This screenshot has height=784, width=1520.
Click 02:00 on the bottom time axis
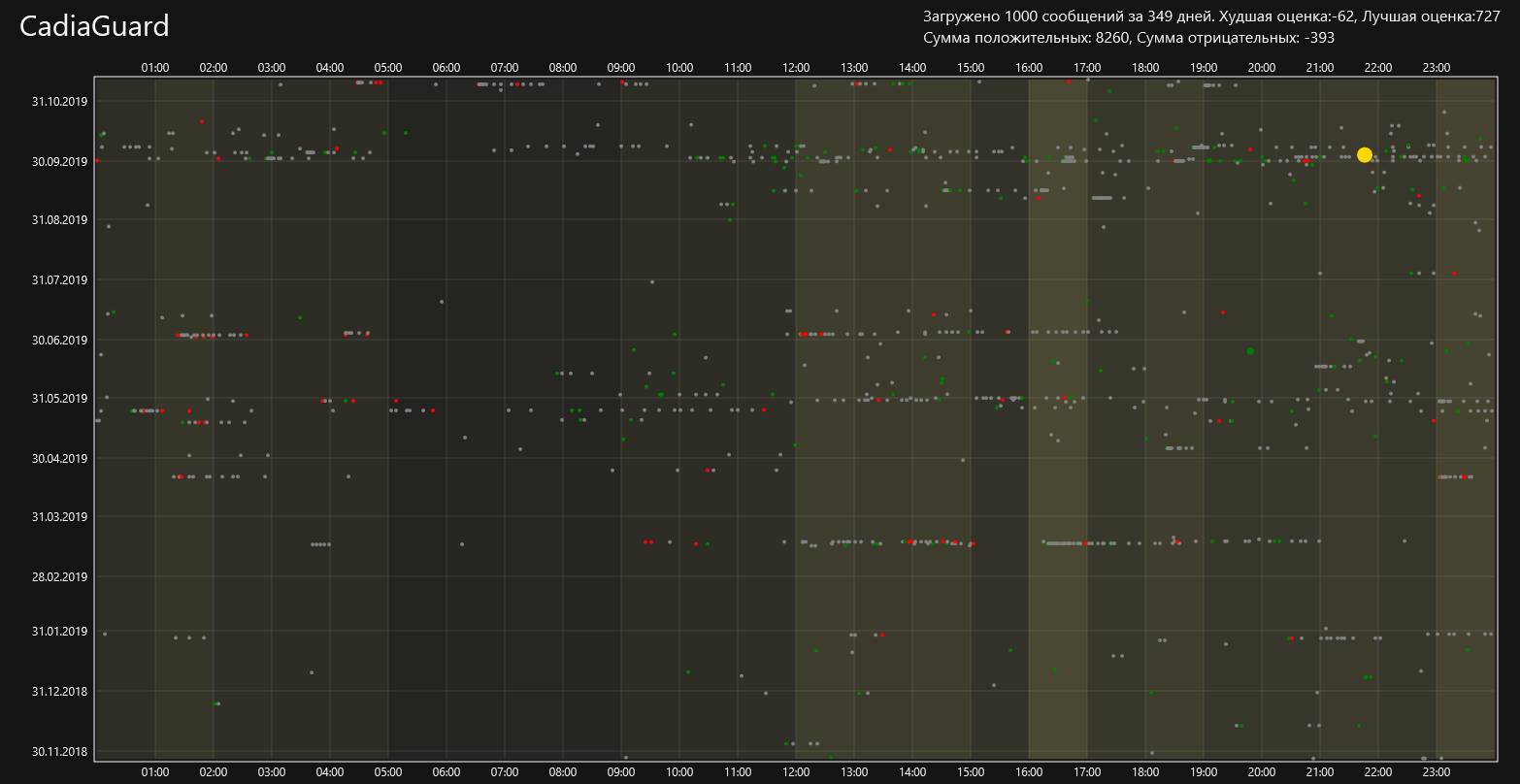pos(214,773)
